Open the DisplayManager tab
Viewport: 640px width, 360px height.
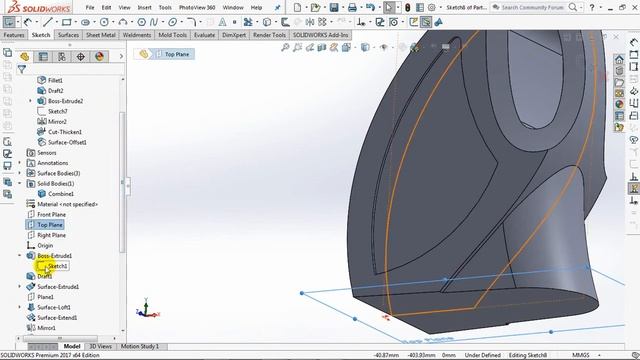(x=99, y=56)
